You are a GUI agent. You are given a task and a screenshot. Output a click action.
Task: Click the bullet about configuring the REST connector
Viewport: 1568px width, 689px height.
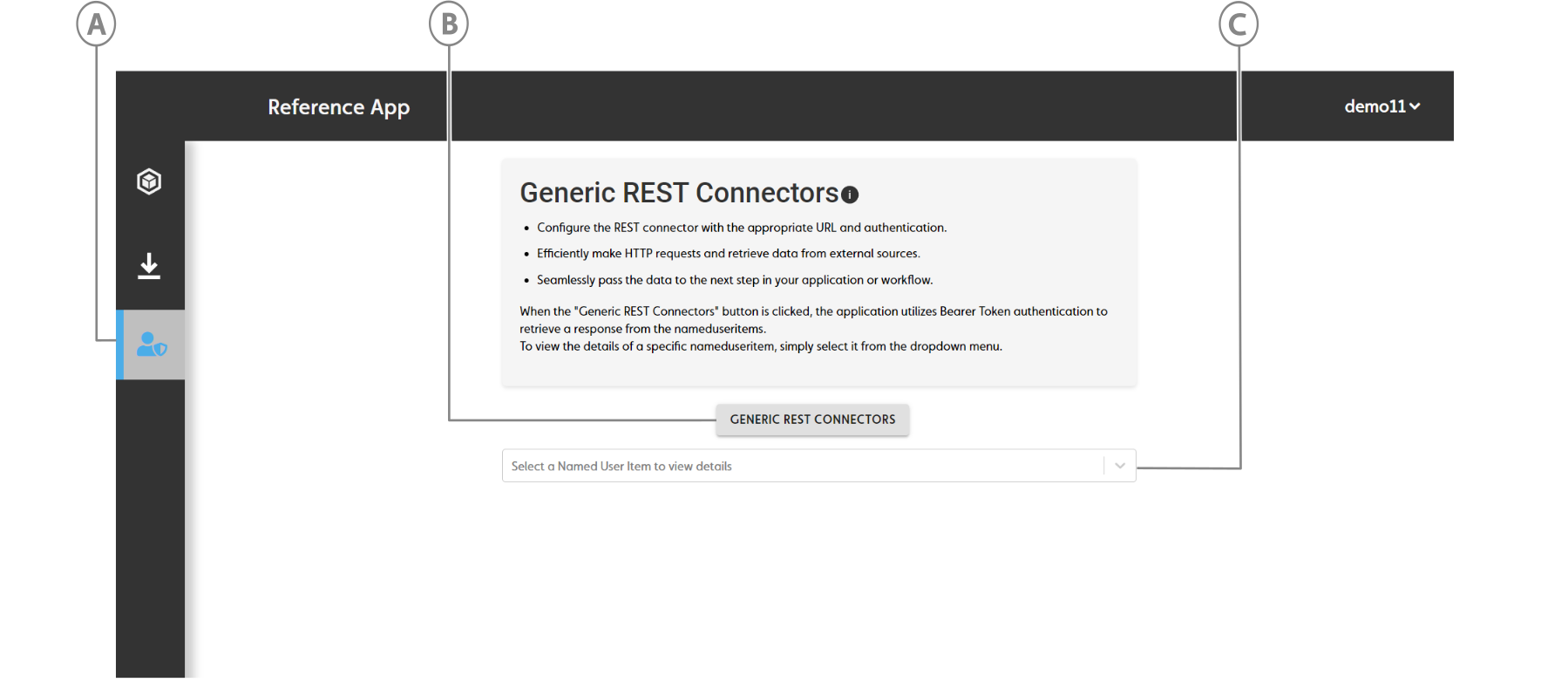tap(741, 228)
